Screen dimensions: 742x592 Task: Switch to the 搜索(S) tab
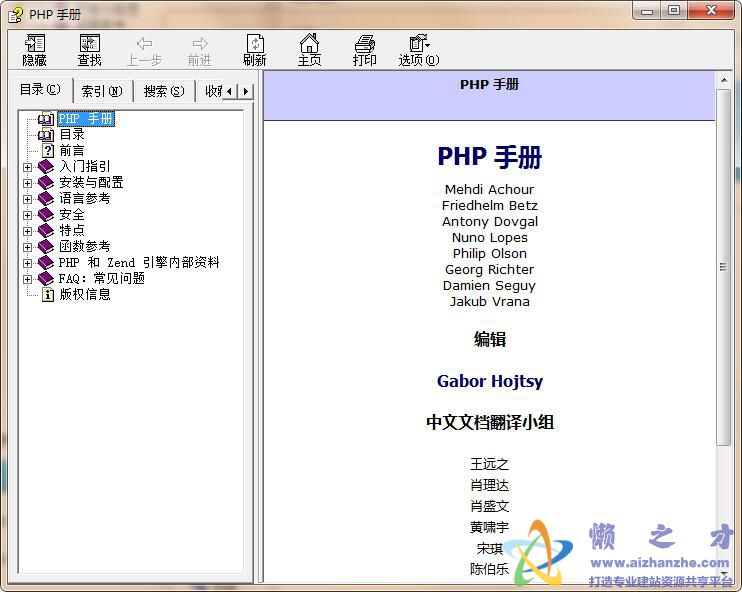(x=164, y=91)
